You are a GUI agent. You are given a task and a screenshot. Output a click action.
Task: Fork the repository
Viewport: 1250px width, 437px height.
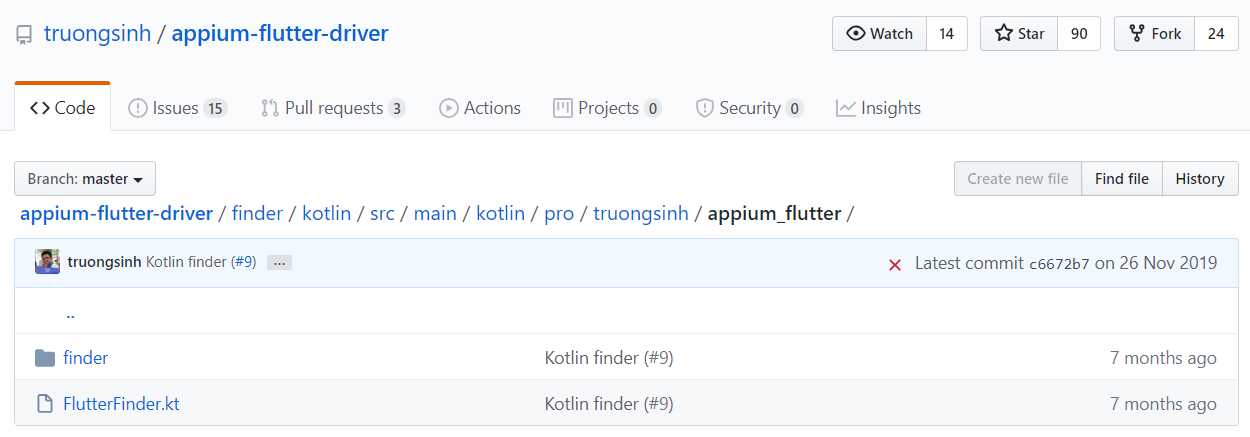coord(1154,34)
